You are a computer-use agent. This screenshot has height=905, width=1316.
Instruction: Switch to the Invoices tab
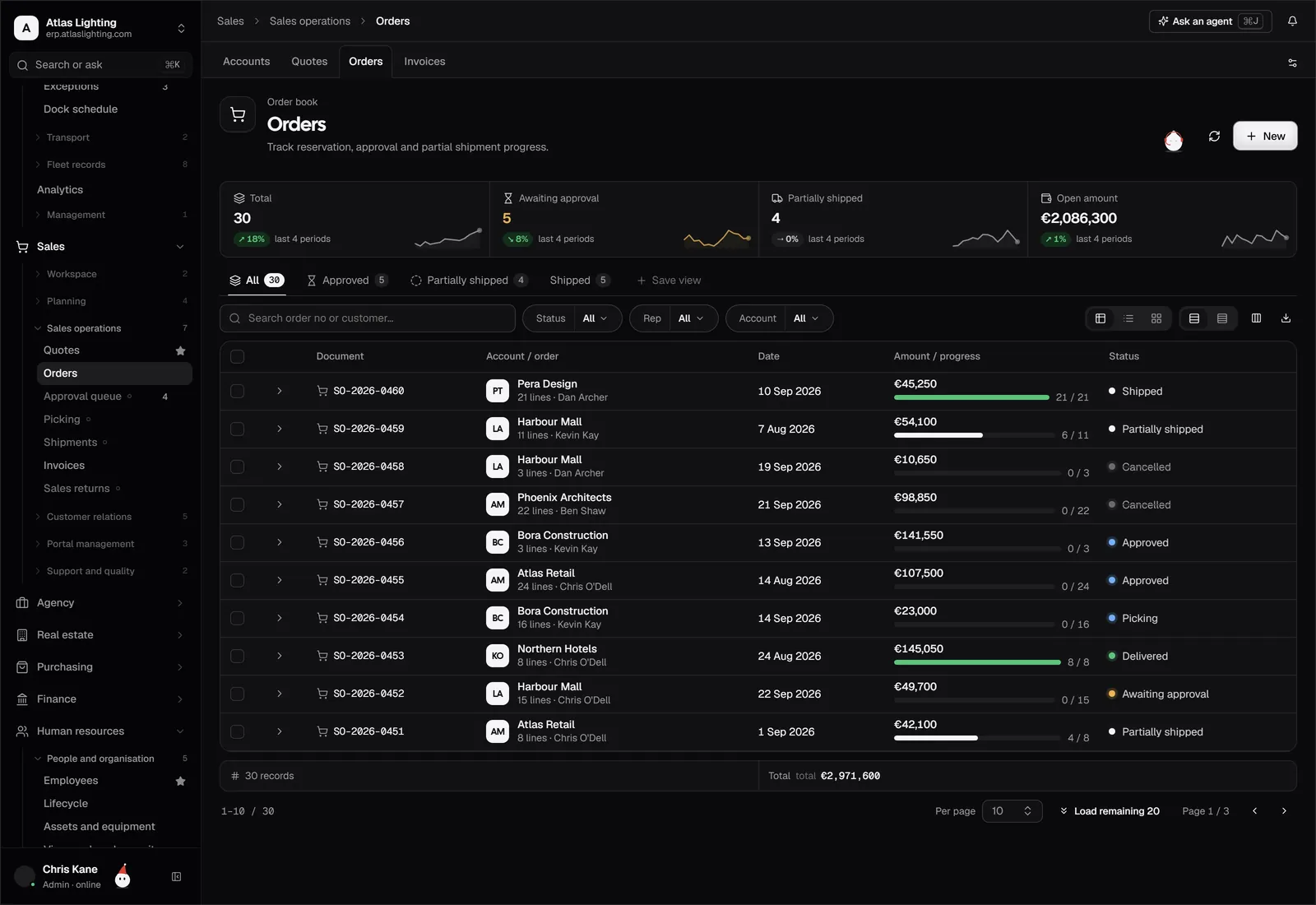tap(424, 62)
